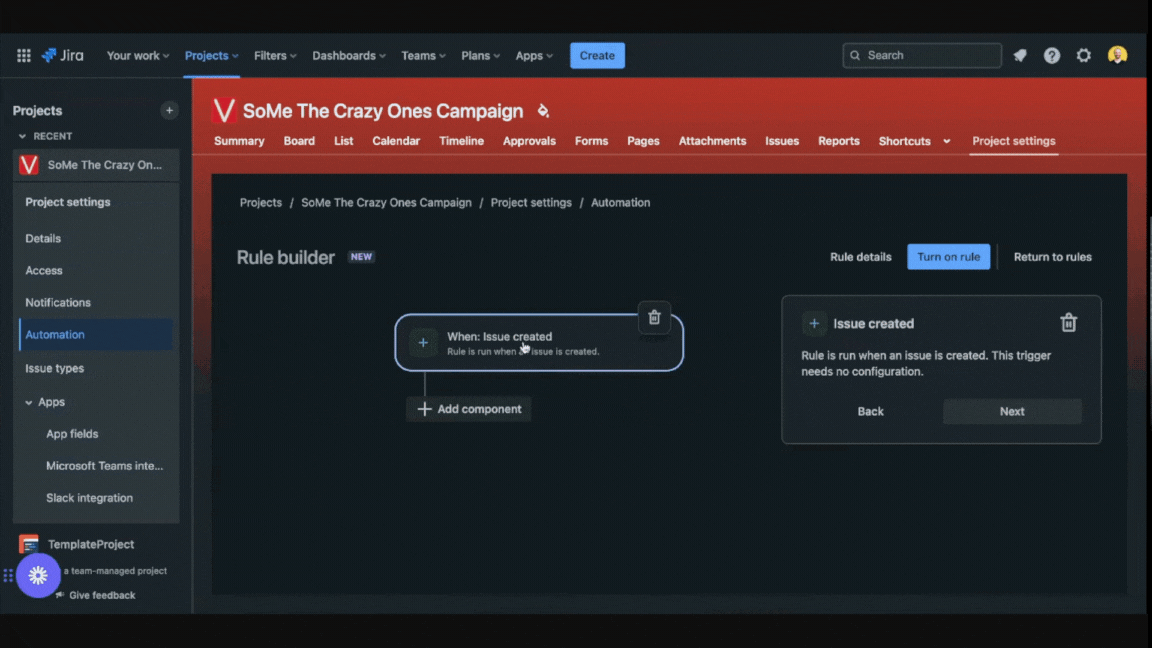Click the Search input field

coord(922,55)
